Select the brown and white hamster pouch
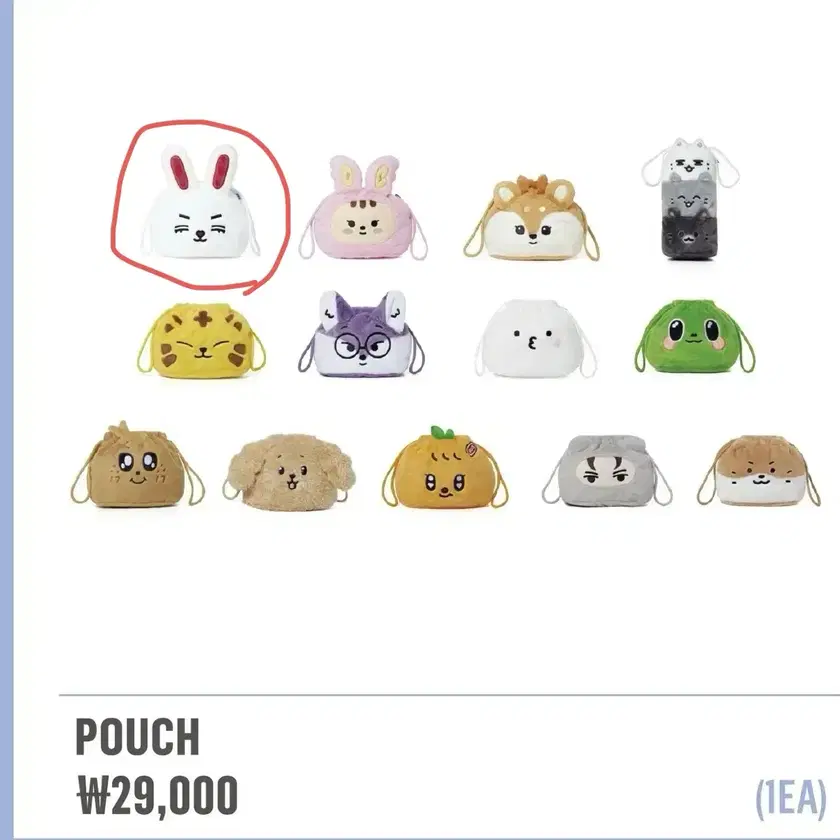The width and height of the screenshot is (840, 840). pyautogui.click(x=759, y=471)
